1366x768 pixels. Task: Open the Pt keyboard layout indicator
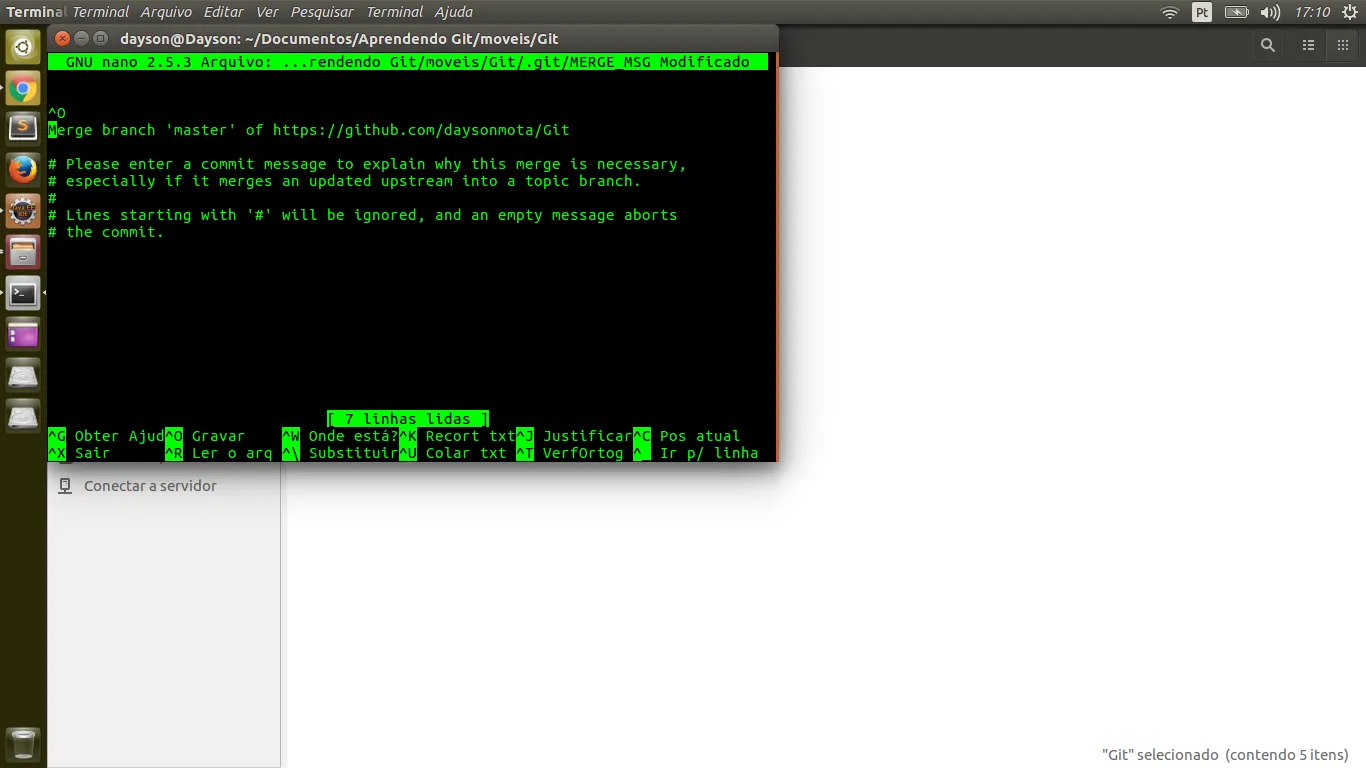pyautogui.click(x=1202, y=12)
